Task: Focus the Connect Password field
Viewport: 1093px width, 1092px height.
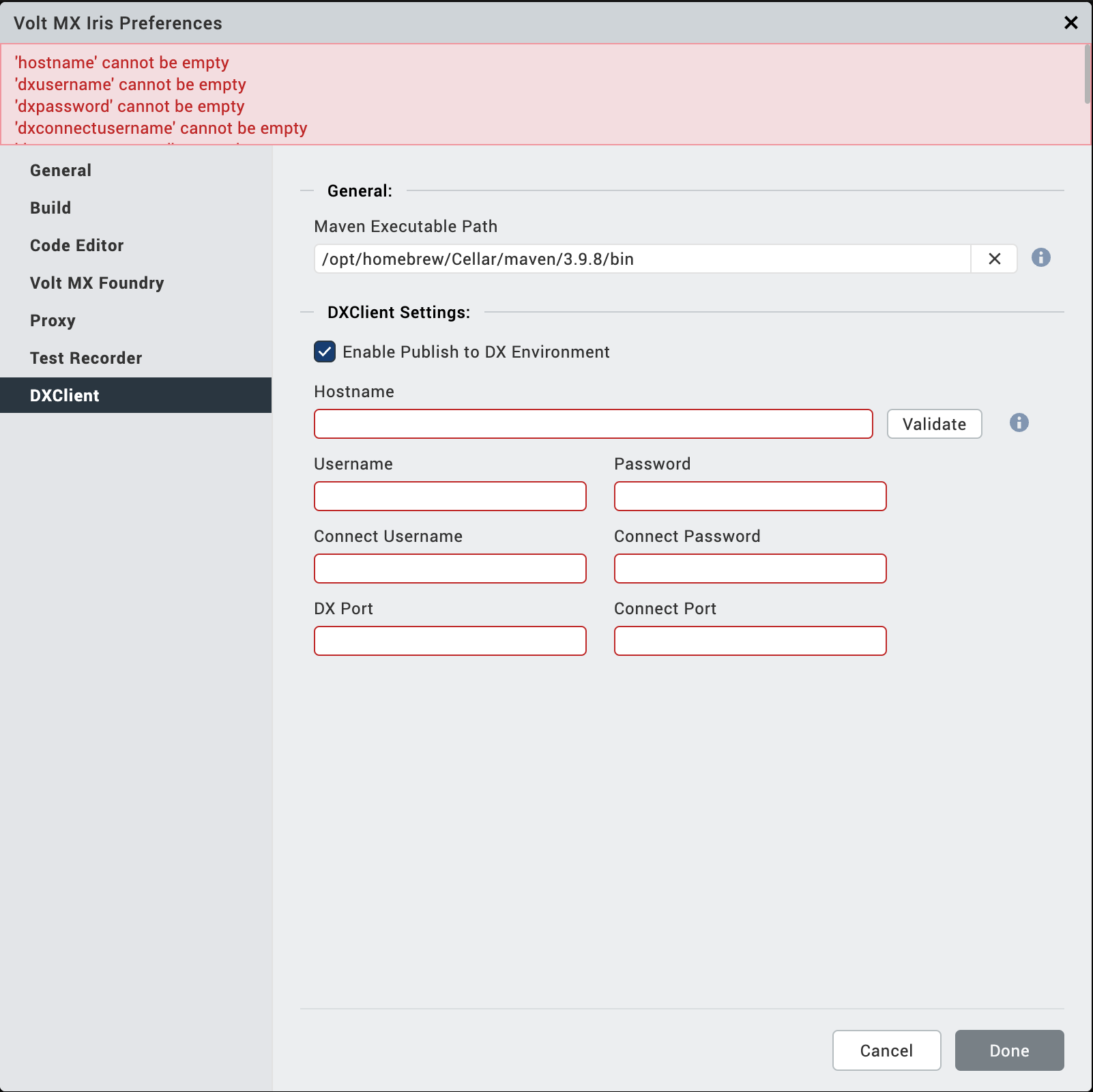Action: [x=750, y=569]
